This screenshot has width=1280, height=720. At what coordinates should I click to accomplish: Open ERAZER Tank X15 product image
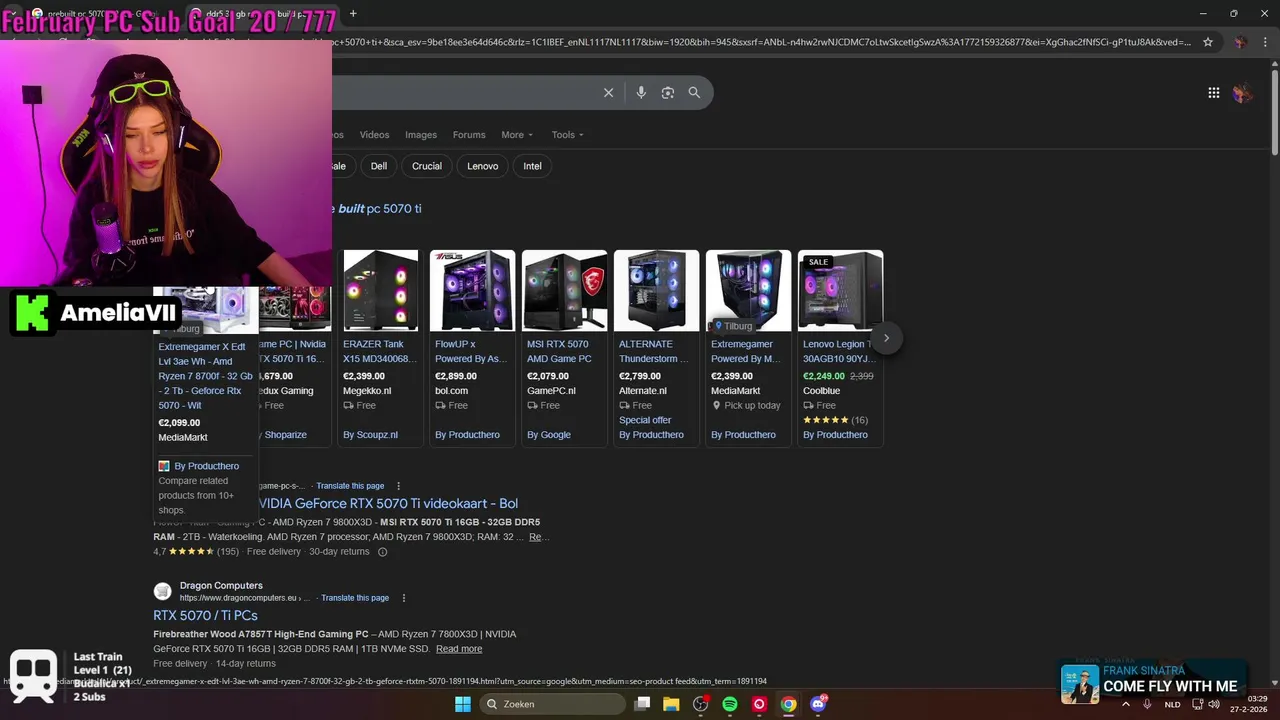pyautogui.click(x=380, y=291)
